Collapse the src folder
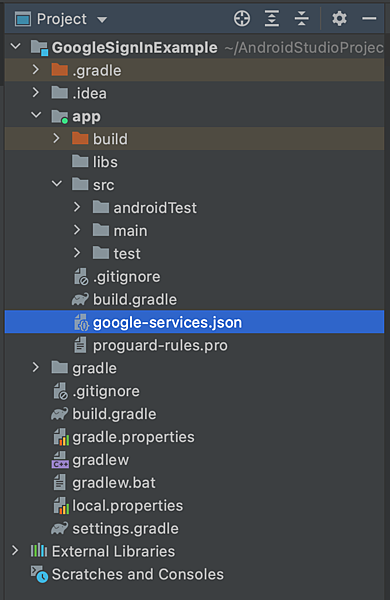This screenshot has width=390, height=600. click(57, 184)
